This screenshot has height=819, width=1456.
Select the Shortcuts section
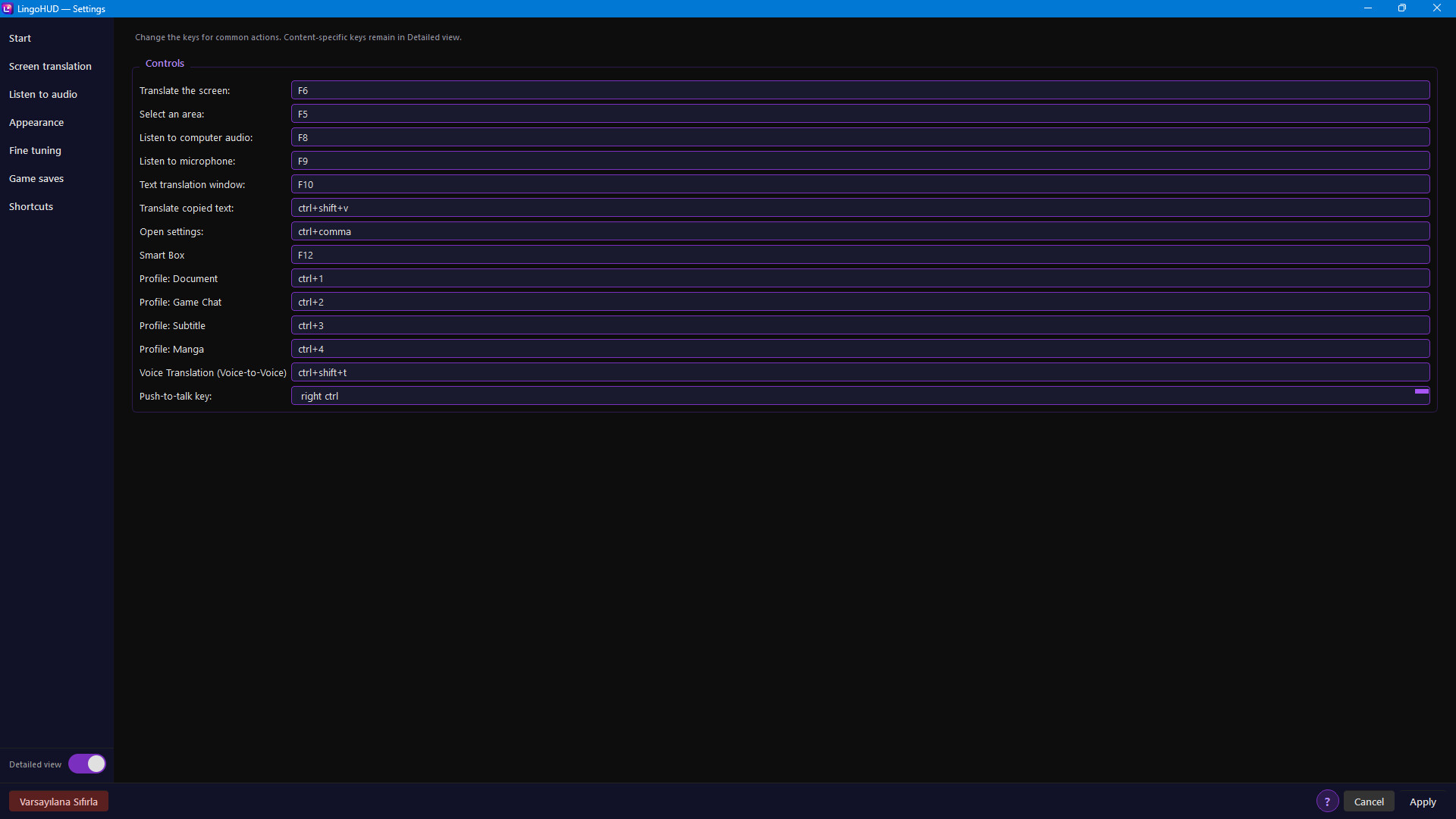[31, 206]
